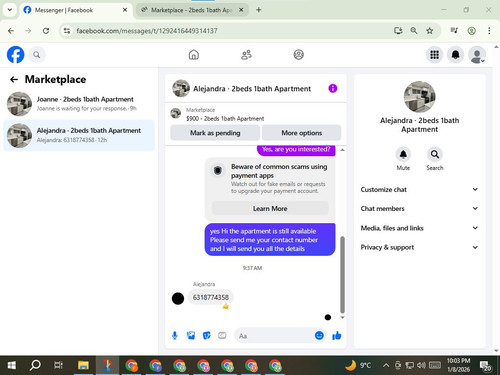View site information icon in address bar
The height and width of the screenshot is (375, 500).
[67, 31]
